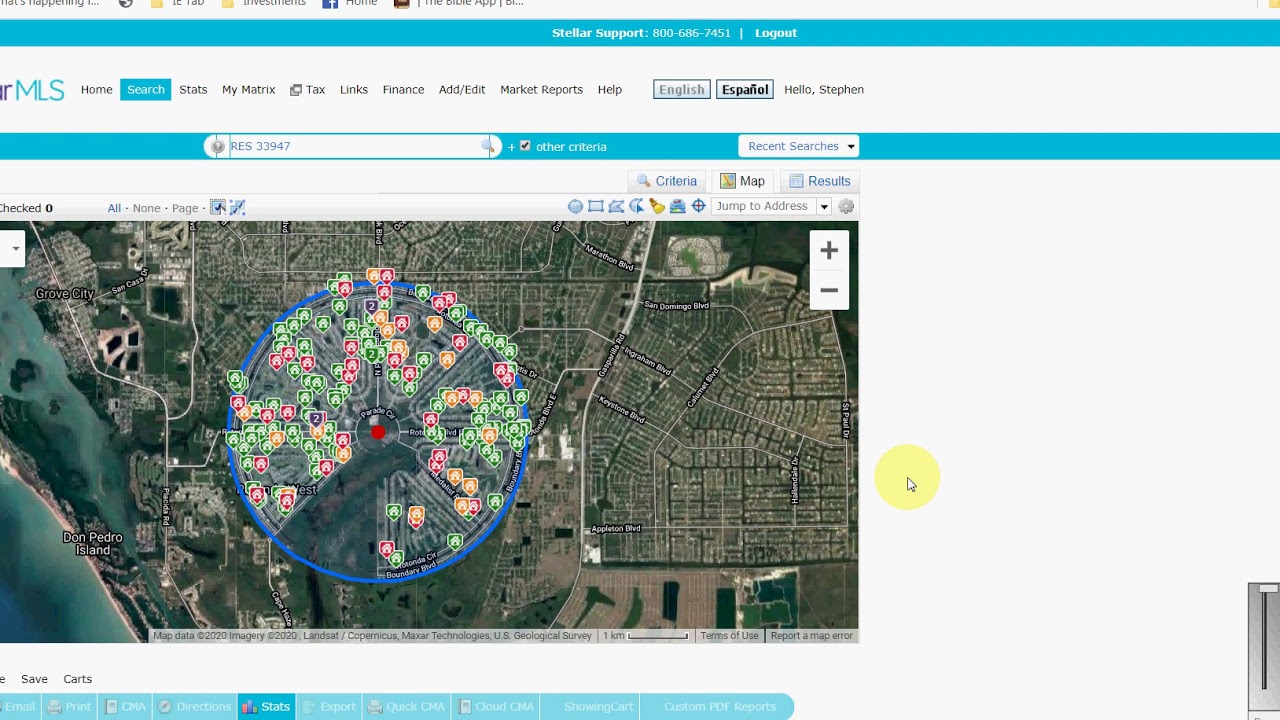Select All listings link
The height and width of the screenshot is (720, 1280).
(114, 208)
